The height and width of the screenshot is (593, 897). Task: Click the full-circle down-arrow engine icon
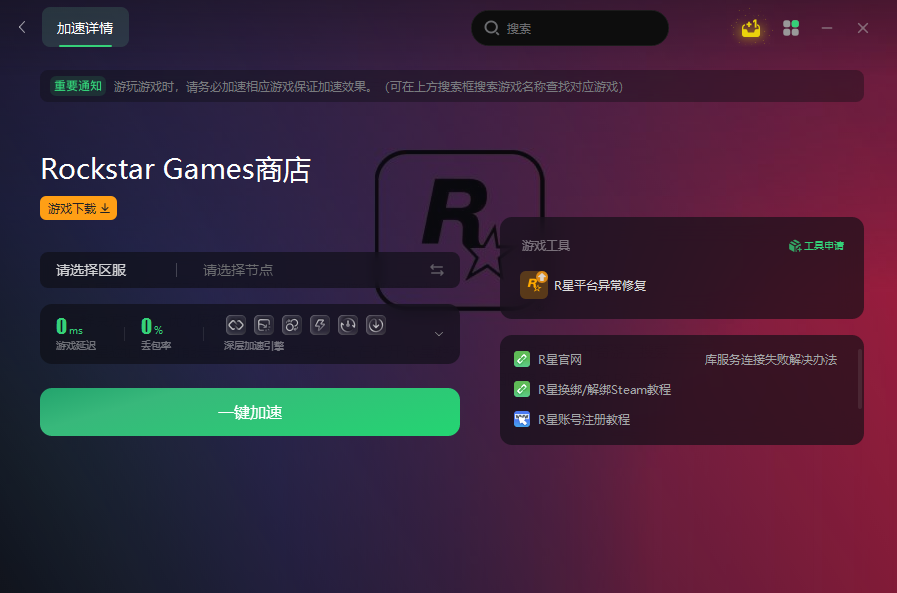tap(376, 325)
